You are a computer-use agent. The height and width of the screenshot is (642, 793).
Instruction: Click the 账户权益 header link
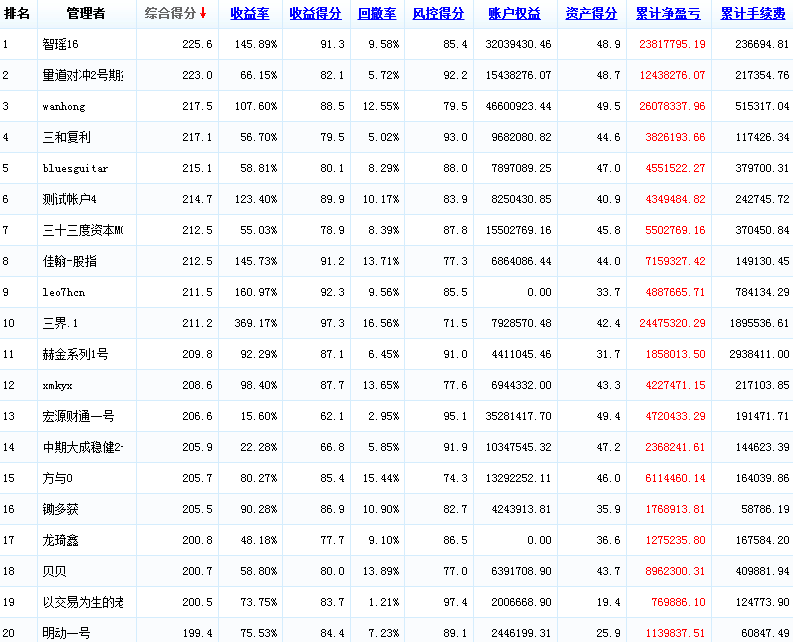pos(514,14)
